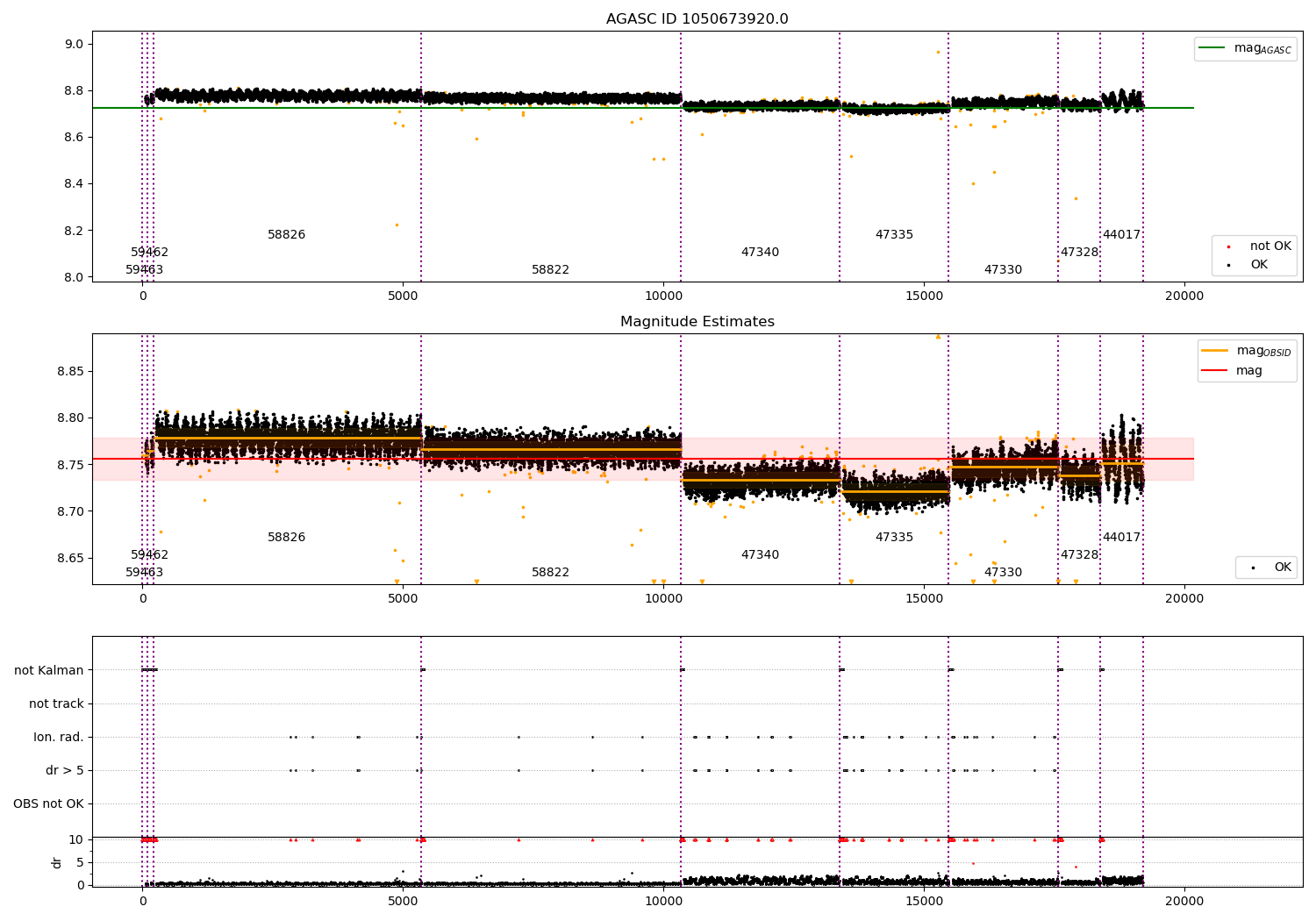Click obsid label 47340 in the top plot
Viewport: 1316px width, 921px height.
[760, 253]
